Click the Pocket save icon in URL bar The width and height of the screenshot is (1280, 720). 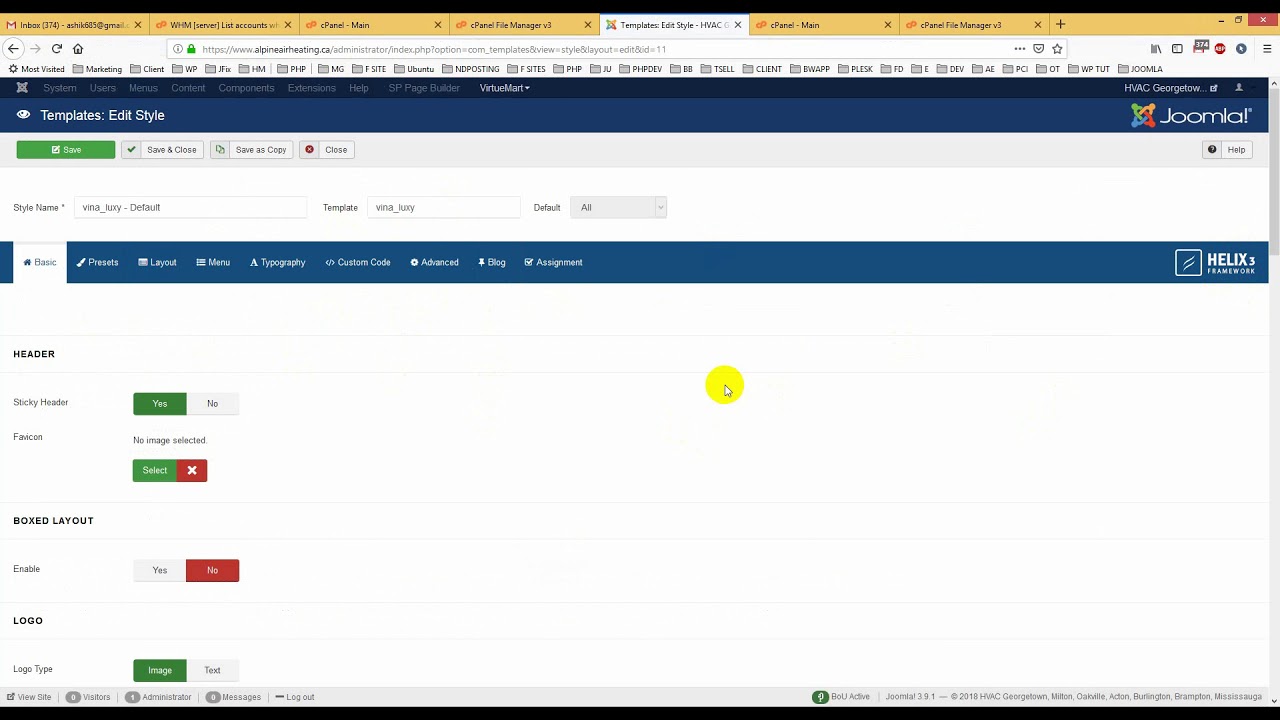[x=1039, y=48]
